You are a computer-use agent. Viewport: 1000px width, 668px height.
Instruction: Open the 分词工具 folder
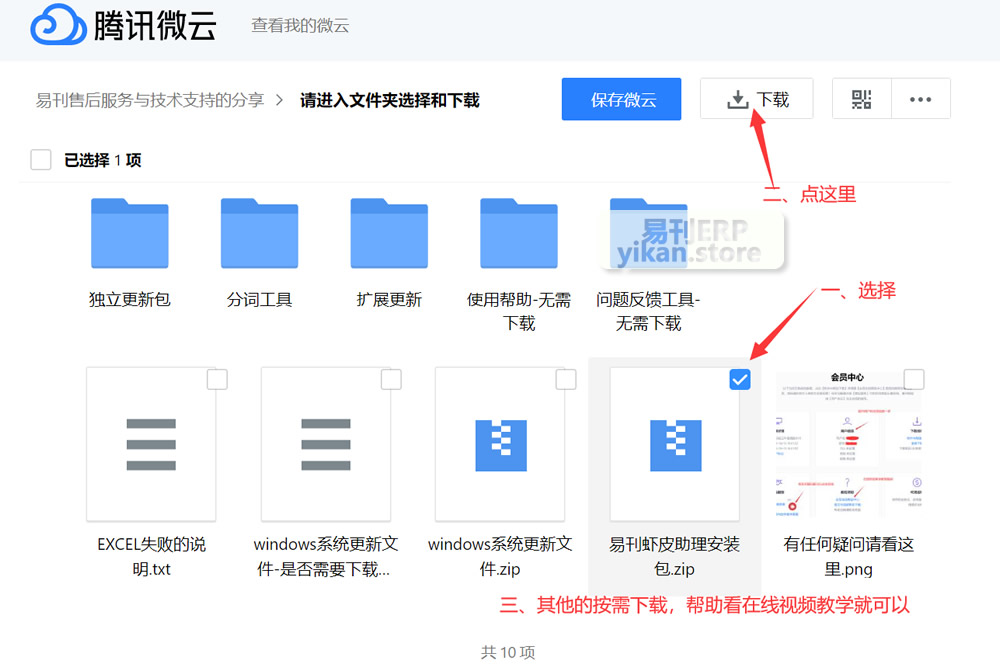click(259, 234)
